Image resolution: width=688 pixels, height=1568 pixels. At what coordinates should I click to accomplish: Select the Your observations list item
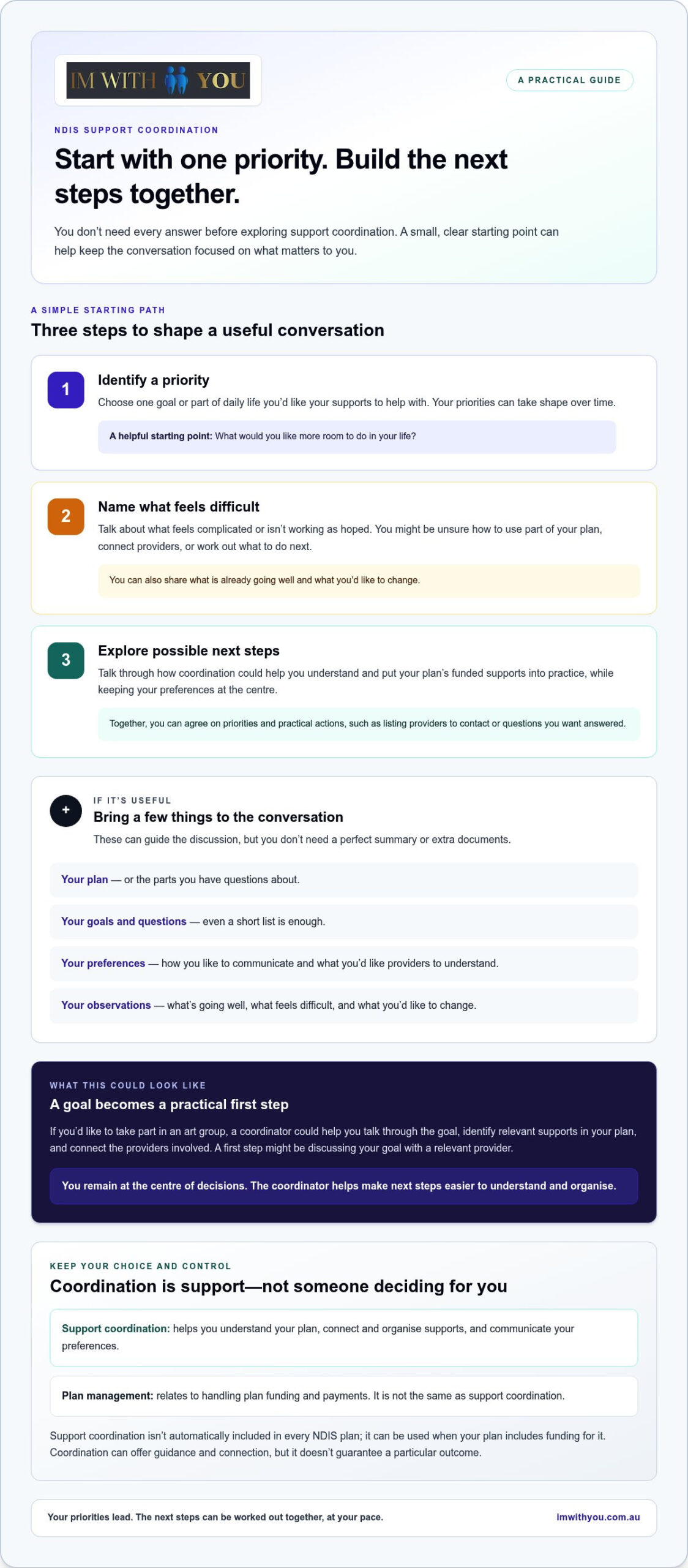pyautogui.click(x=343, y=1005)
